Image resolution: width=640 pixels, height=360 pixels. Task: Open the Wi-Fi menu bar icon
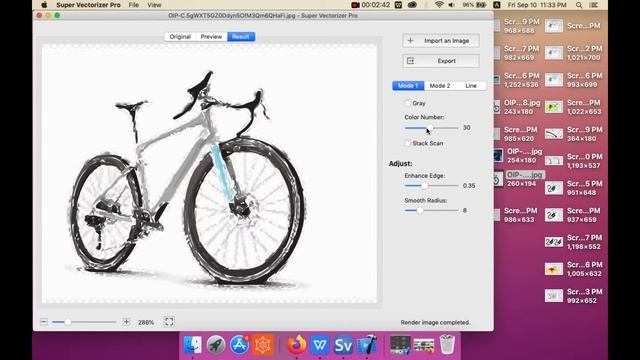click(439, 5)
